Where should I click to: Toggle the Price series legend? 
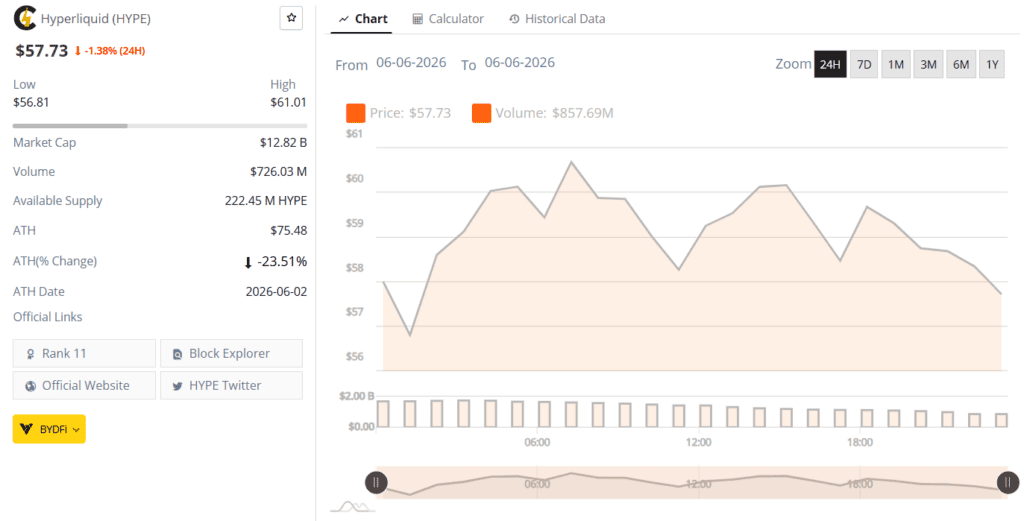398,113
